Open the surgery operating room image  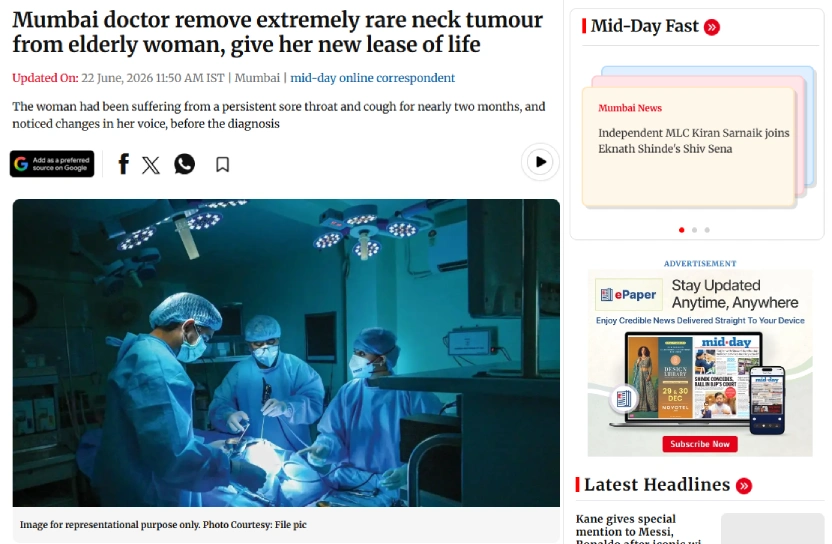tap(286, 353)
